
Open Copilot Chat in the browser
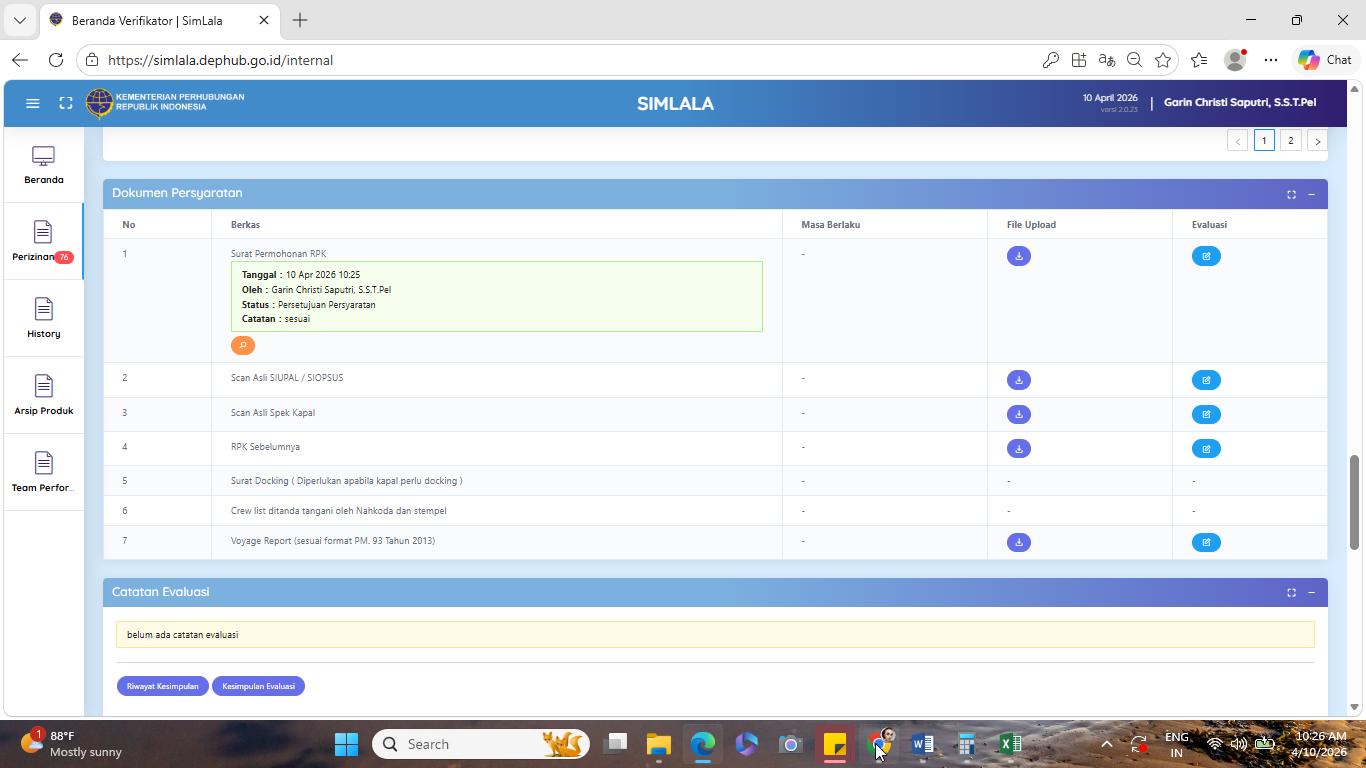coord(1325,60)
